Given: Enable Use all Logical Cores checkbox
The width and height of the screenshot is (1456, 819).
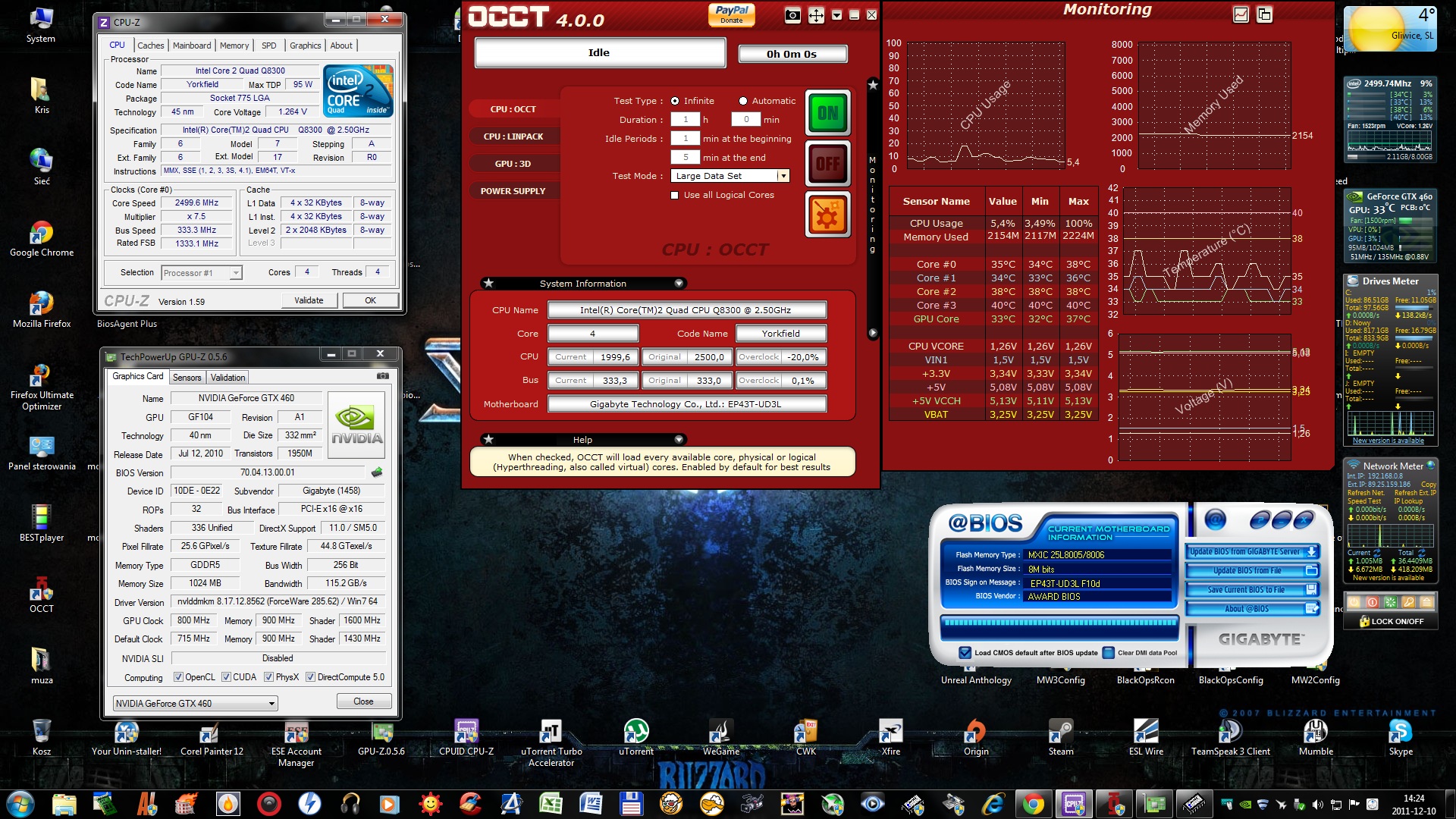Looking at the screenshot, I should [x=675, y=195].
